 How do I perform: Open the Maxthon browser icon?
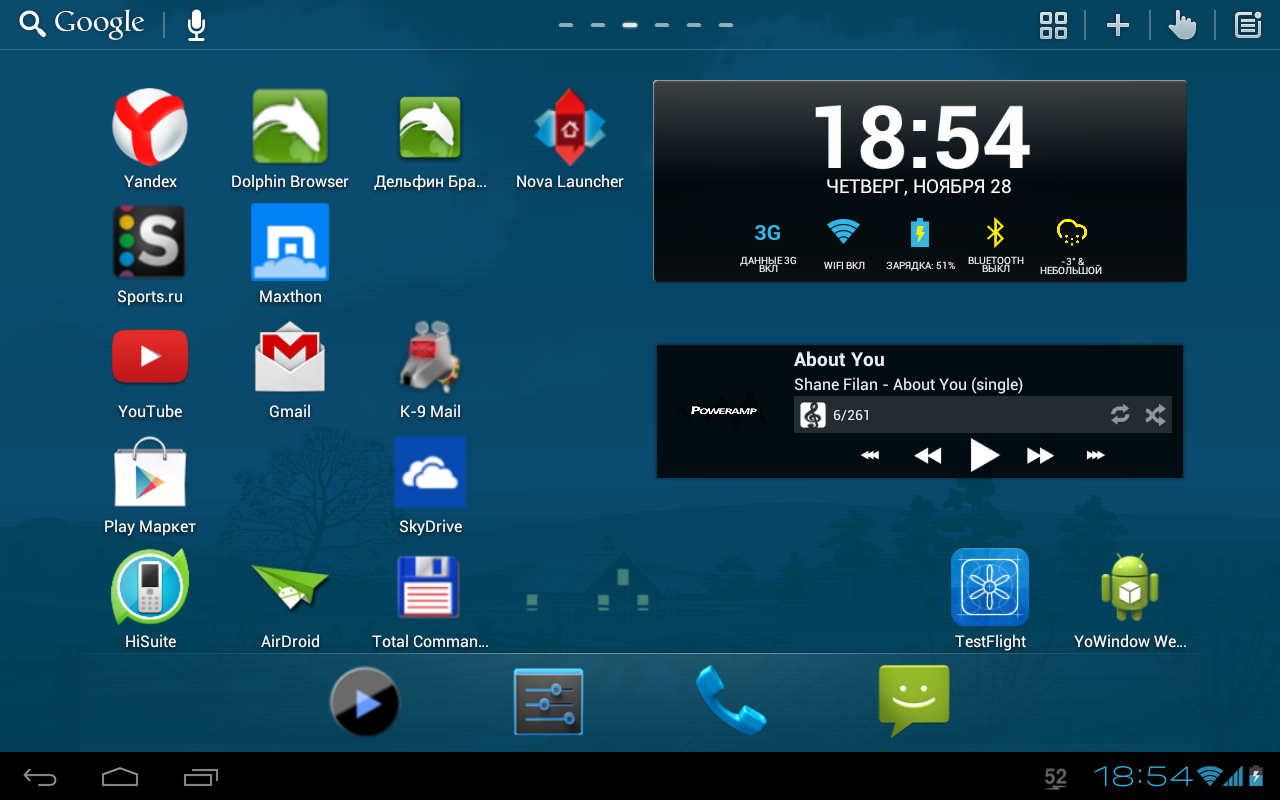coord(290,243)
